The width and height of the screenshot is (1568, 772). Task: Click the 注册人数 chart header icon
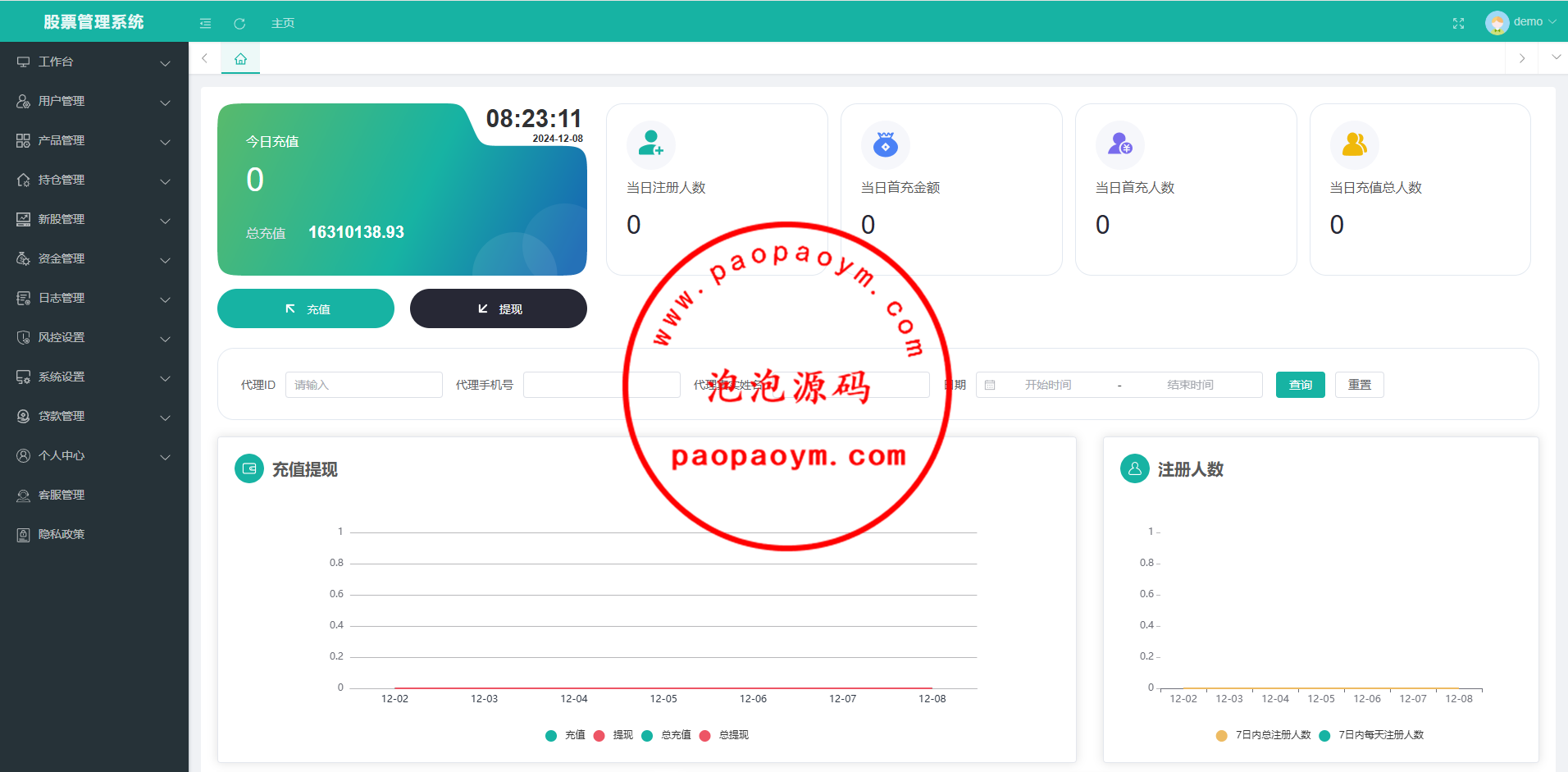click(x=1135, y=468)
